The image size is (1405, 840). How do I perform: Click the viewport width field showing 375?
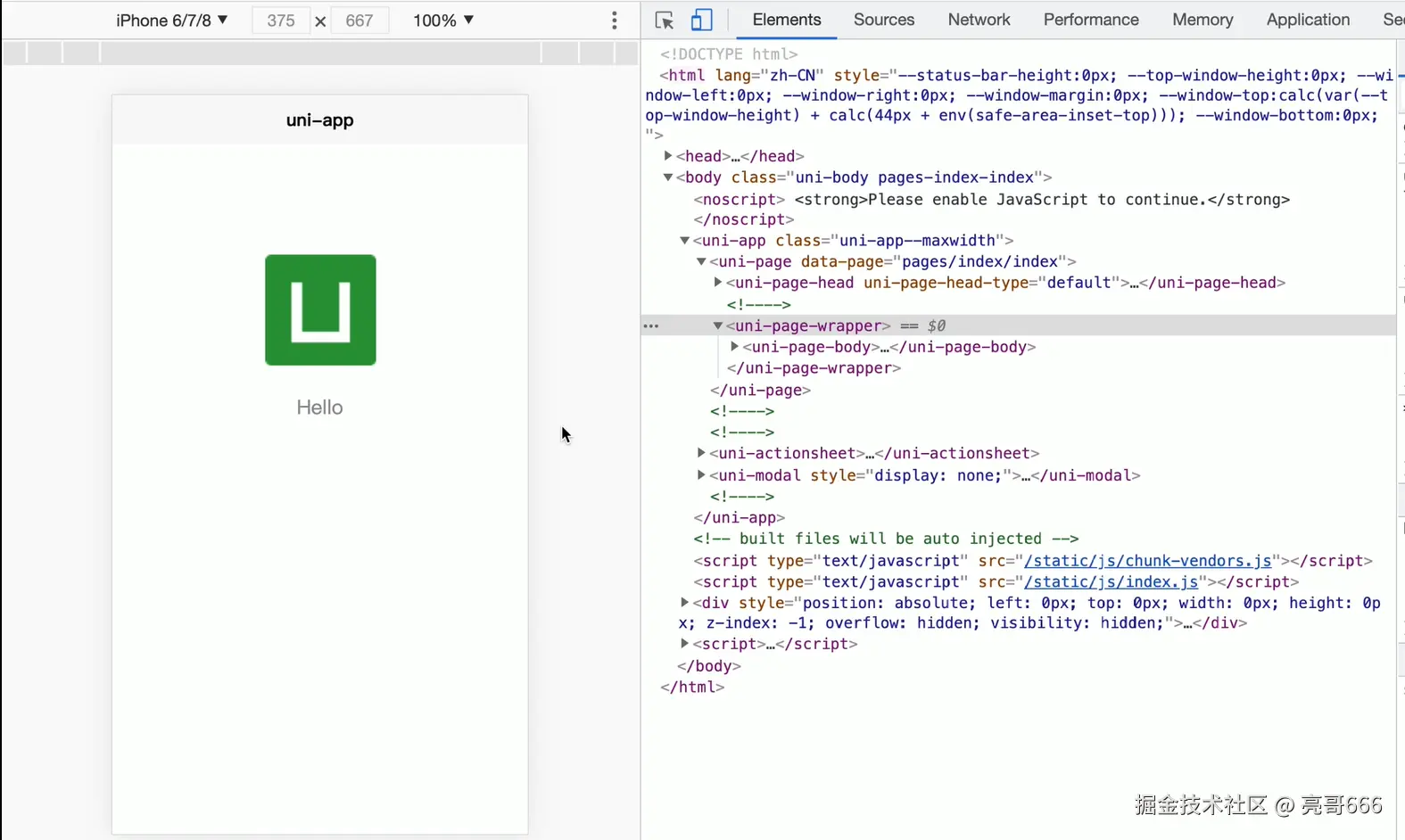[280, 21]
